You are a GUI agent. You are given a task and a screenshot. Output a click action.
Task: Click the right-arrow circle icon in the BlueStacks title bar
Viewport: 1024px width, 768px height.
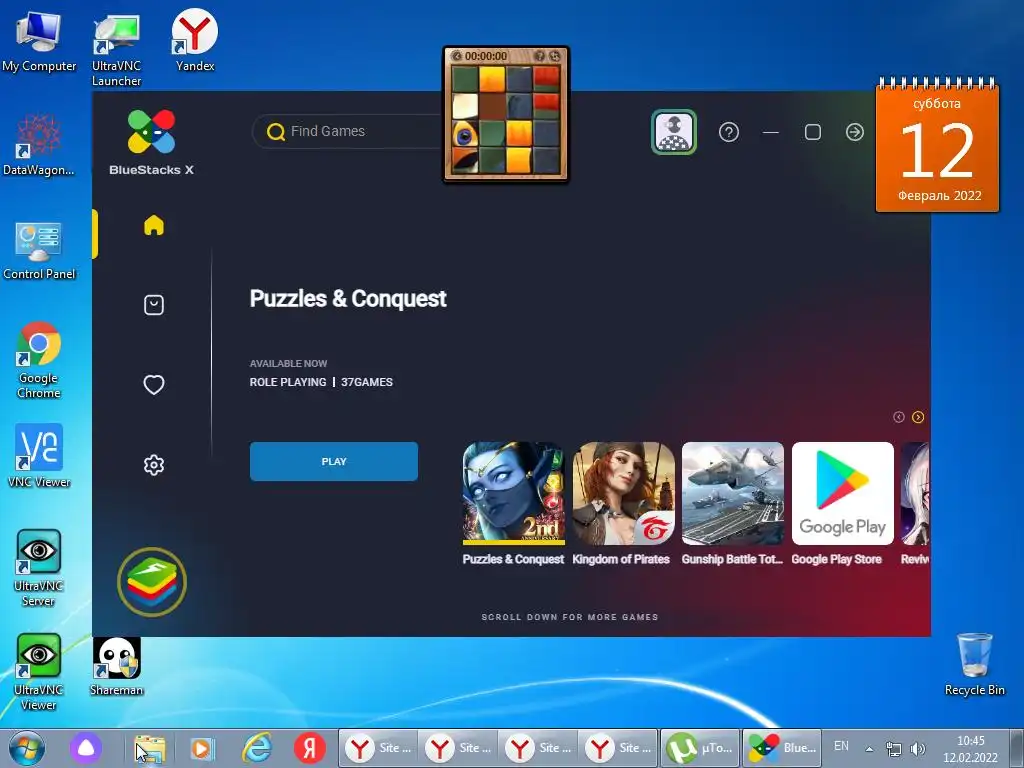point(855,133)
